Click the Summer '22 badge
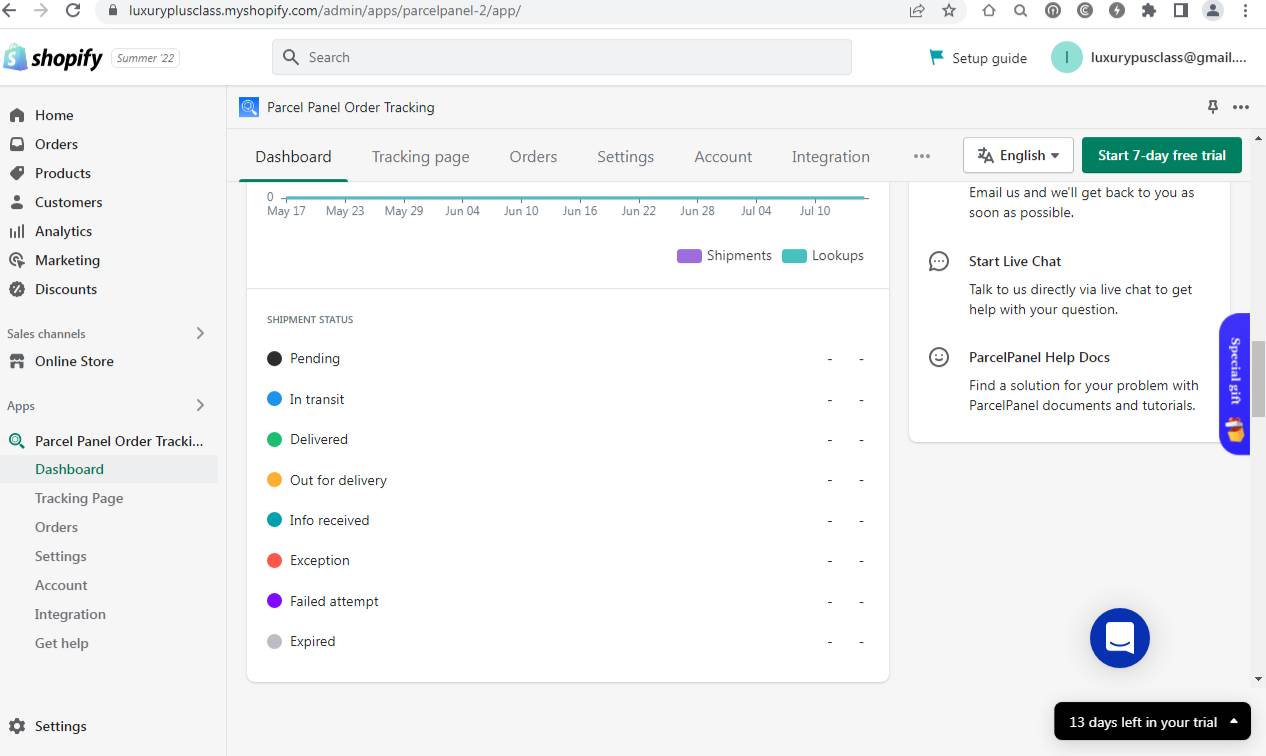 tap(145, 58)
